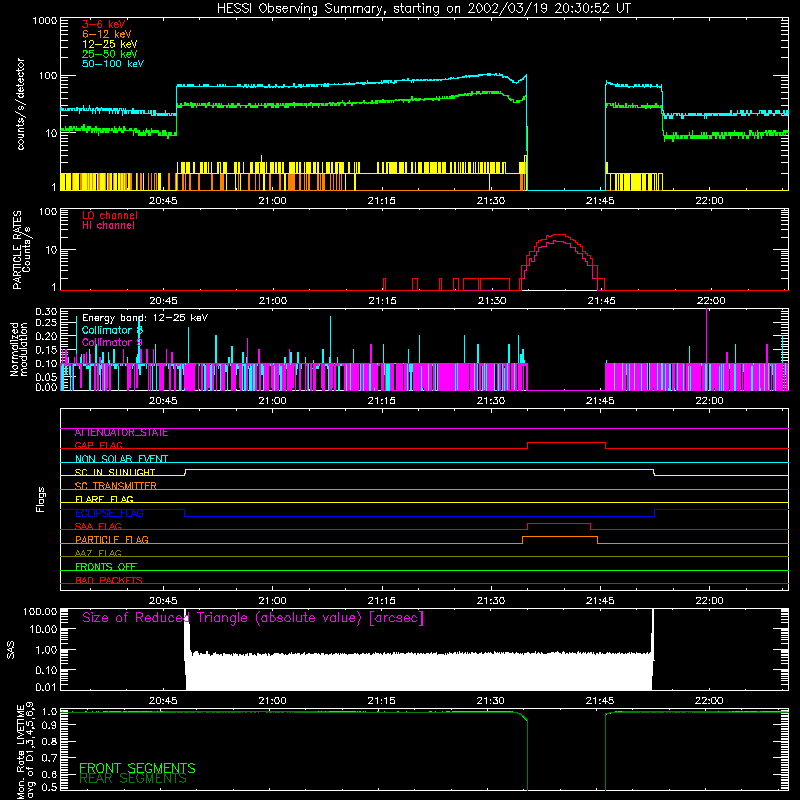Click the orange 6-12 keV legend label
This screenshot has width=800, height=800.
tap(107, 34)
